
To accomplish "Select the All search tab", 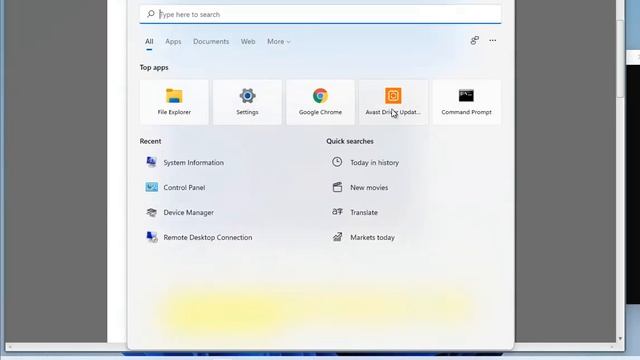I will pos(149,42).
